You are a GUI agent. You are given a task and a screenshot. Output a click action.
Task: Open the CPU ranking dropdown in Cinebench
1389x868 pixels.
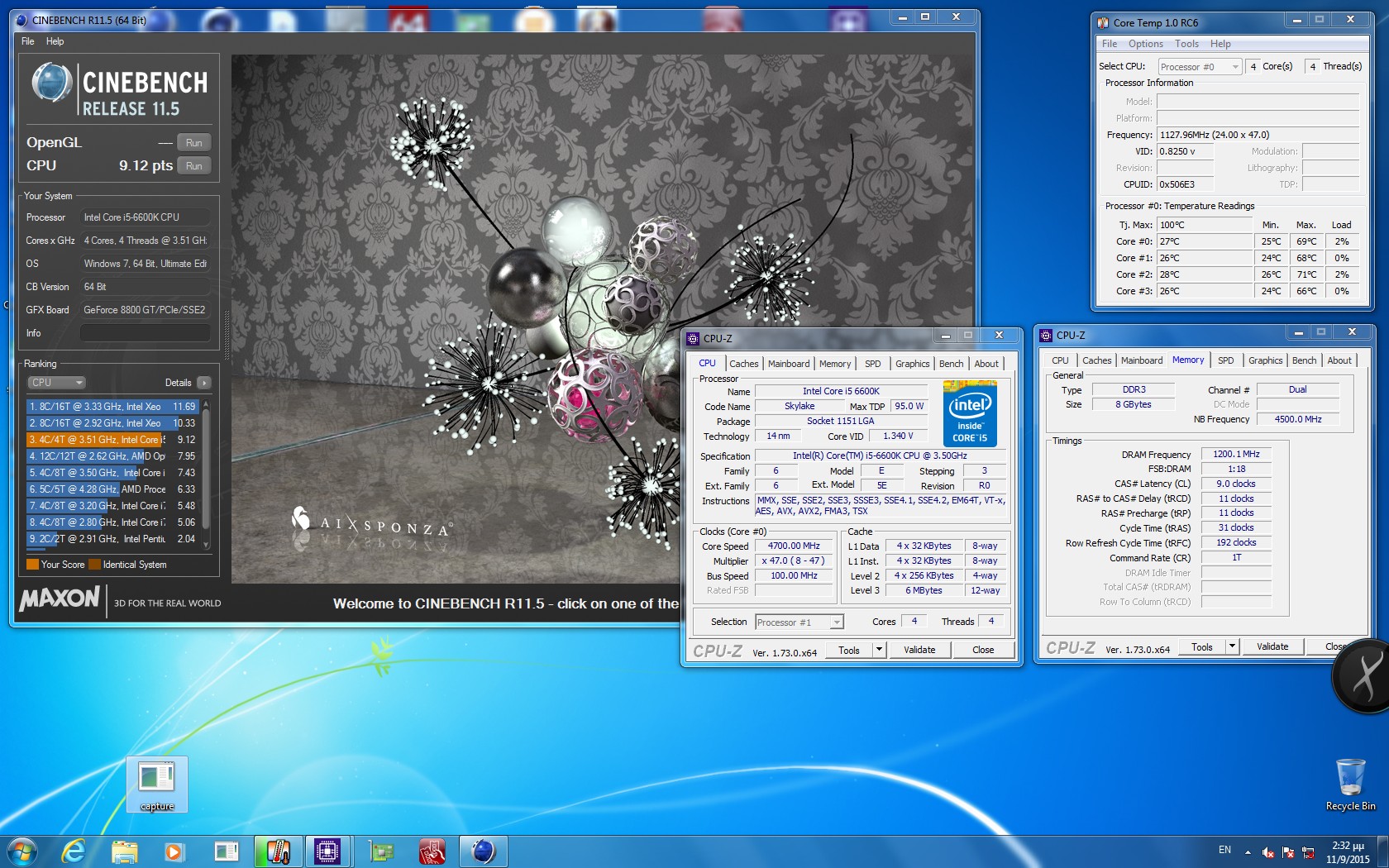tap(56, 383)
